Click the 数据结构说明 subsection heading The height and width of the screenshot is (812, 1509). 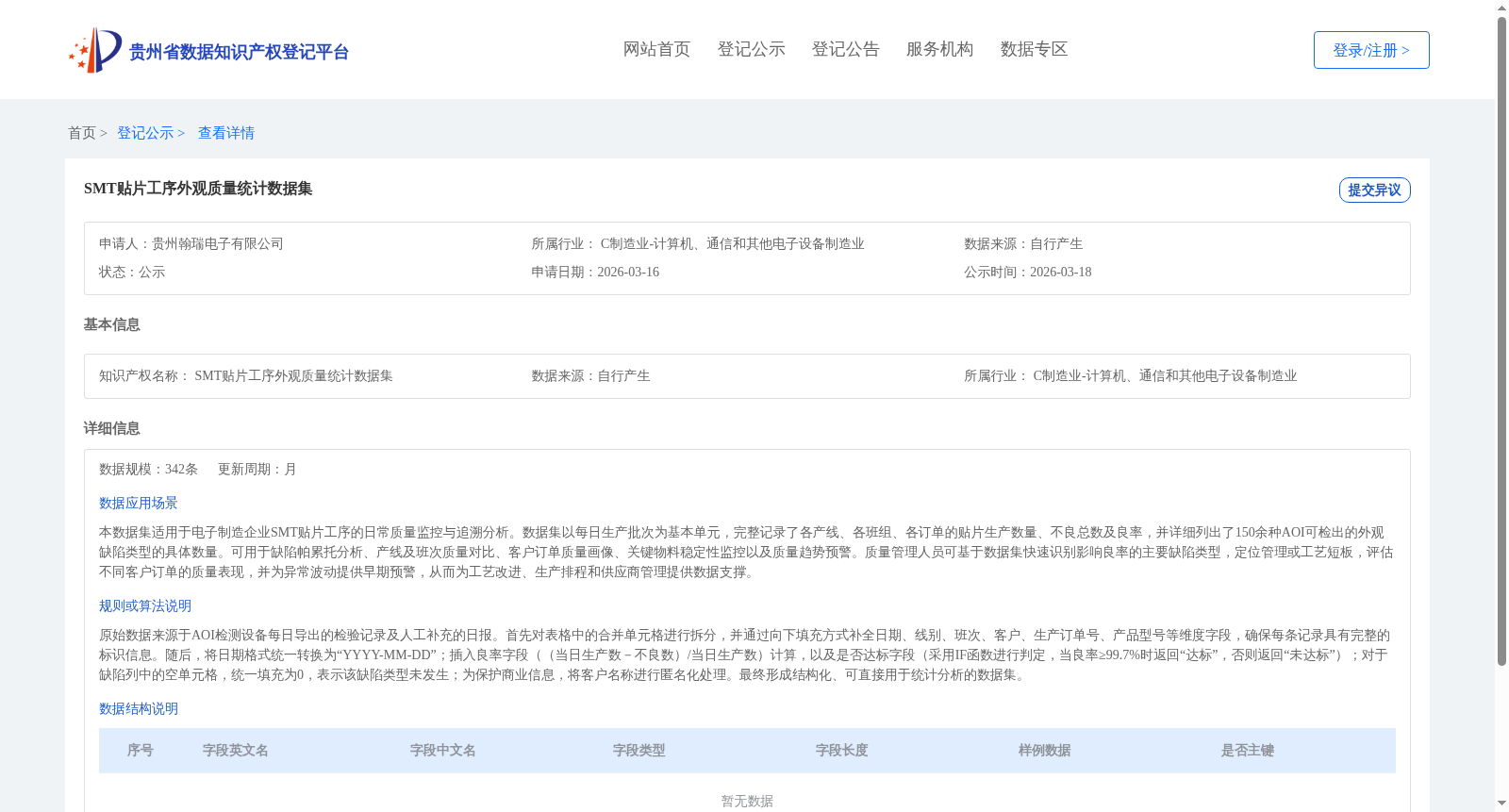tap(139, 708)
